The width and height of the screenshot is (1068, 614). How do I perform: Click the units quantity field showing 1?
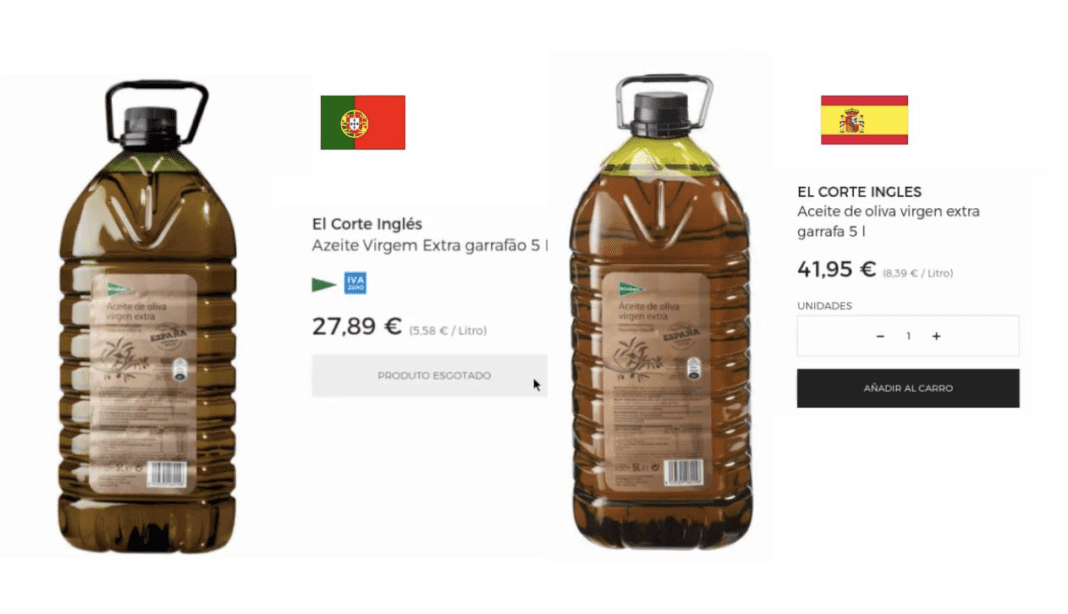click(x=908, y=336)
